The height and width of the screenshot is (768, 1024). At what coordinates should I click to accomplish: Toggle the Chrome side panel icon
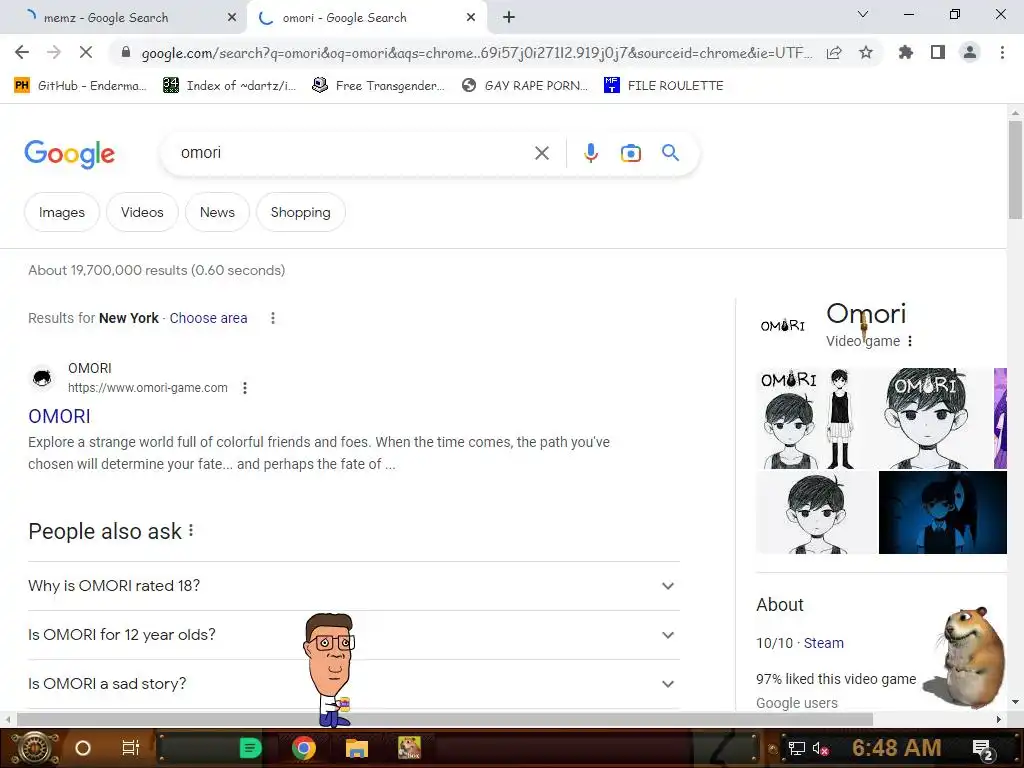(x=938, y=52)
